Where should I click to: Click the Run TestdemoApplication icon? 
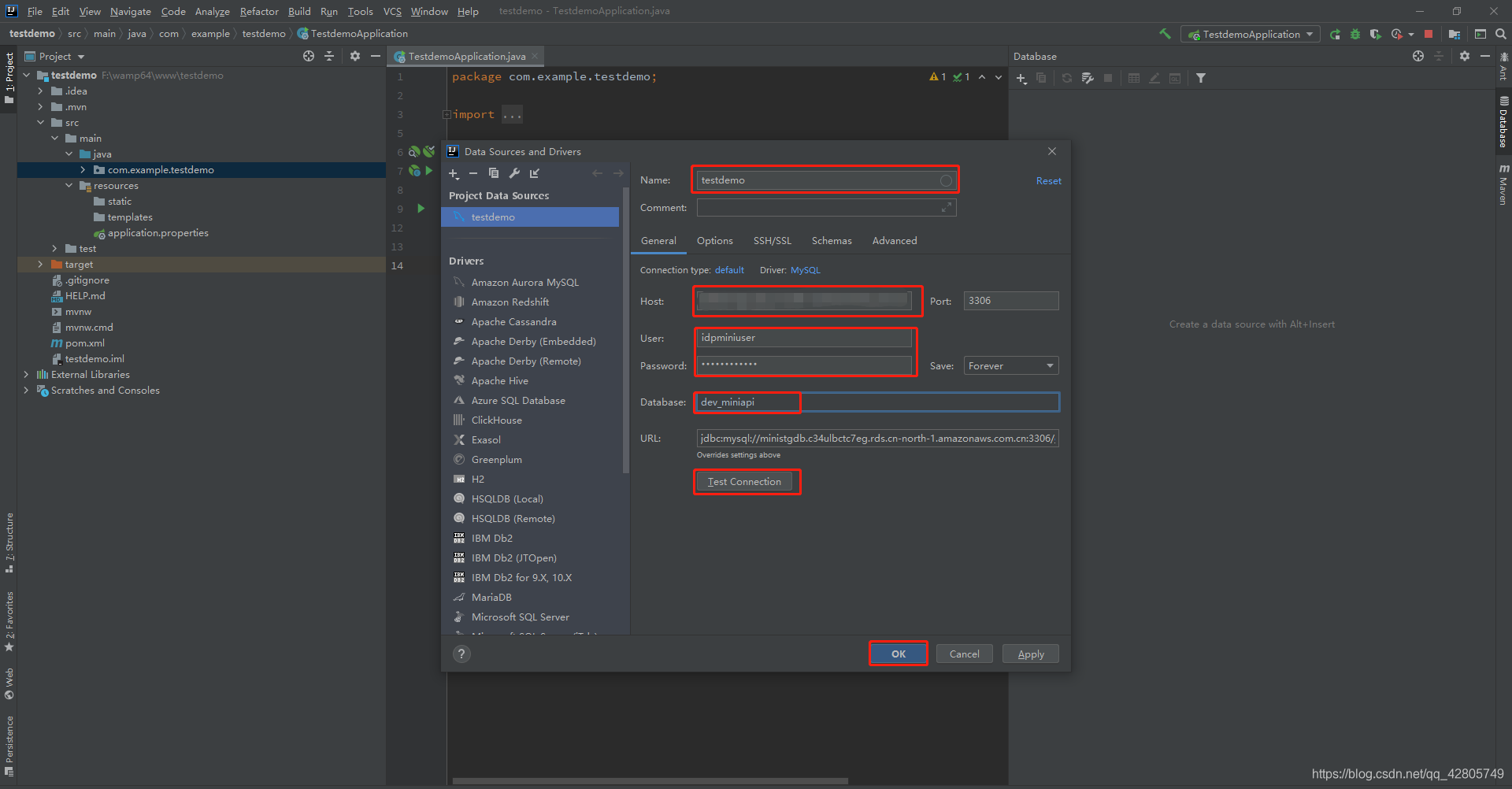1335,34
